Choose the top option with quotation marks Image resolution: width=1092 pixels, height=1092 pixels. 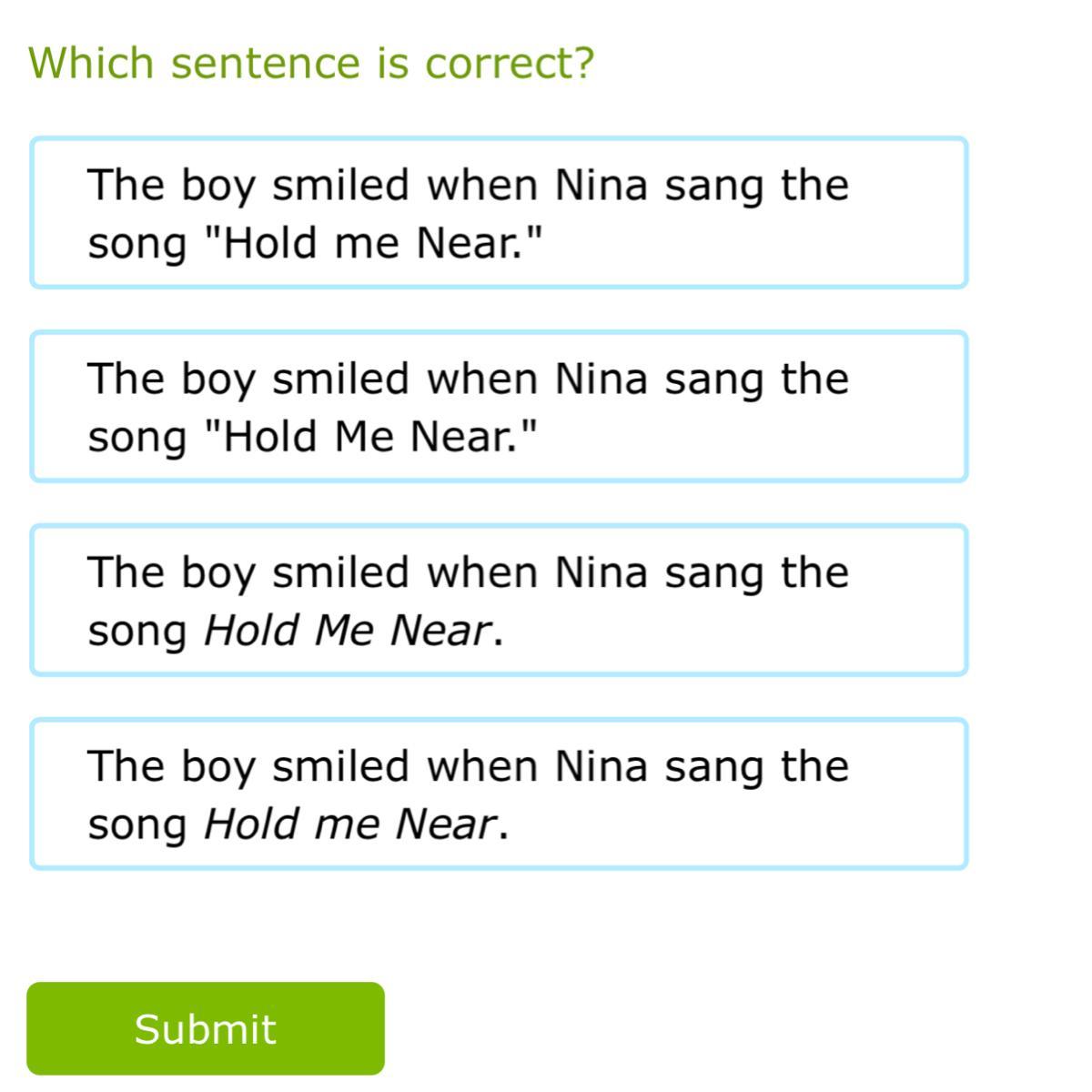pyautogui.click(x=499, y=213)
